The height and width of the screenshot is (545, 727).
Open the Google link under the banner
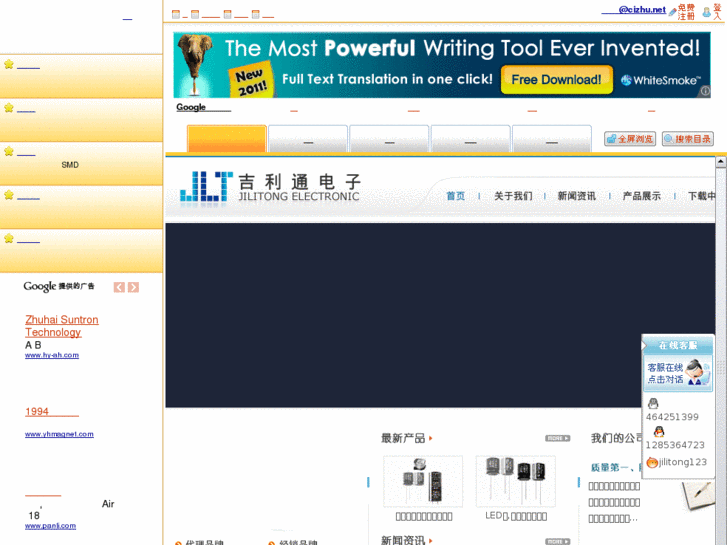[203, 107]
